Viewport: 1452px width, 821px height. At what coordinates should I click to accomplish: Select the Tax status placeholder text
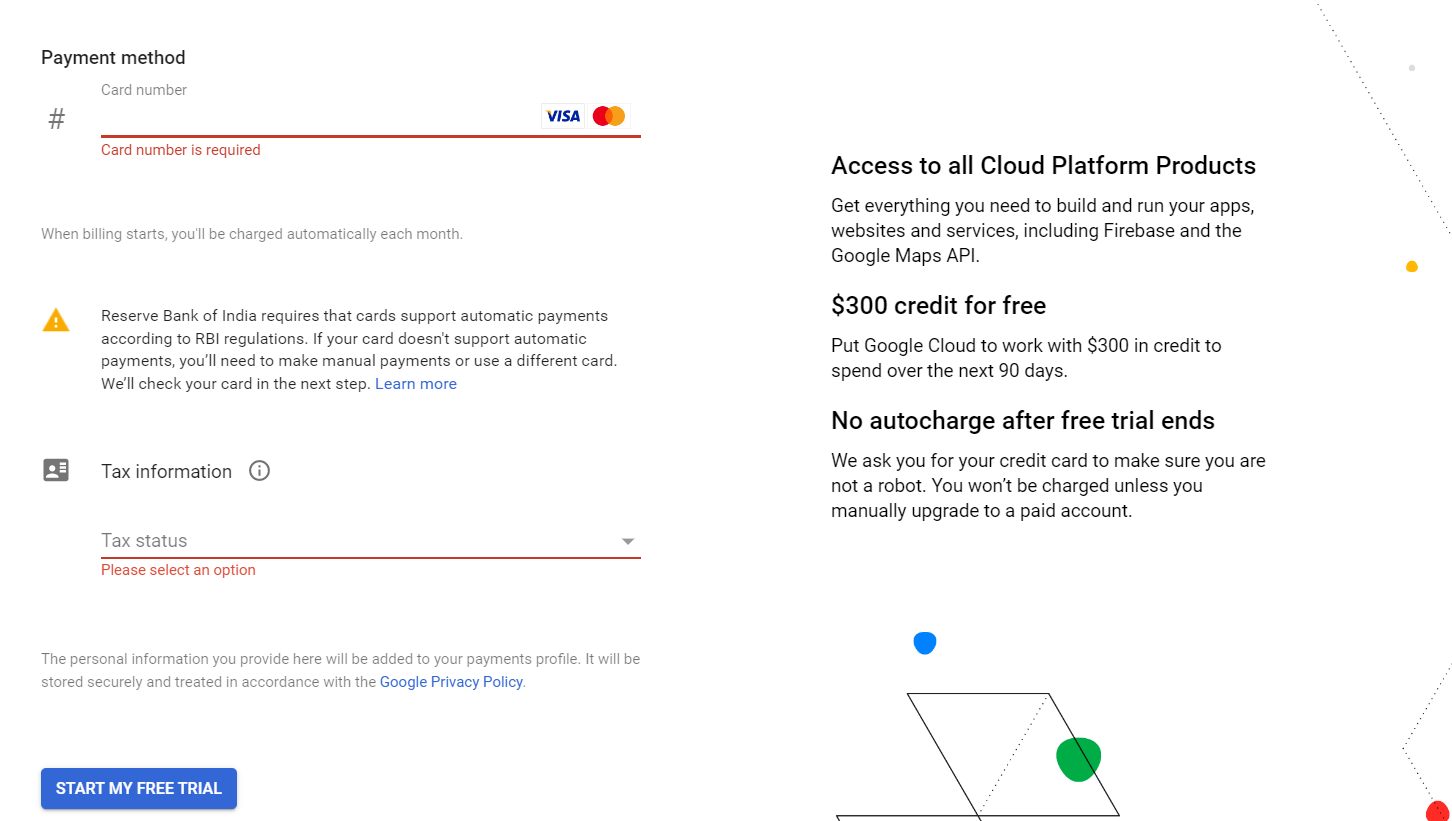[x=144, y=541]
